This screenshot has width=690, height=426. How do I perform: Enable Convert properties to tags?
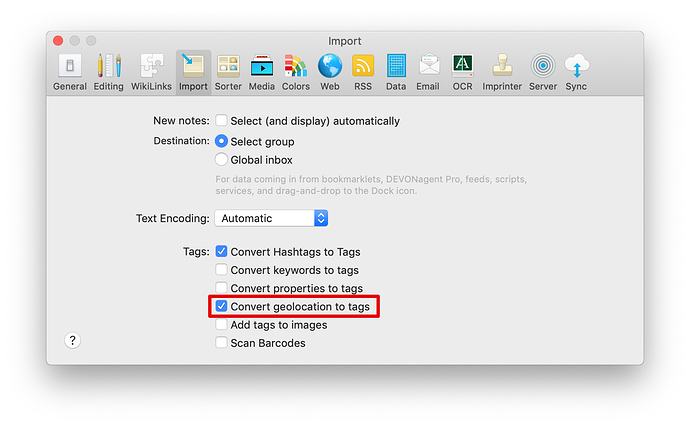tap(221, 287)
